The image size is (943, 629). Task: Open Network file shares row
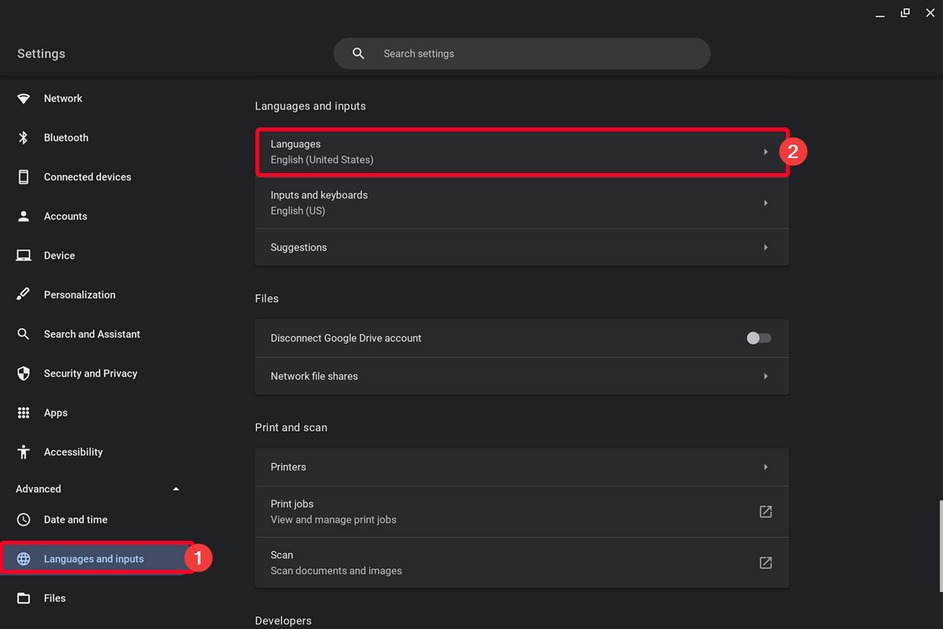(x=521, y=376)
